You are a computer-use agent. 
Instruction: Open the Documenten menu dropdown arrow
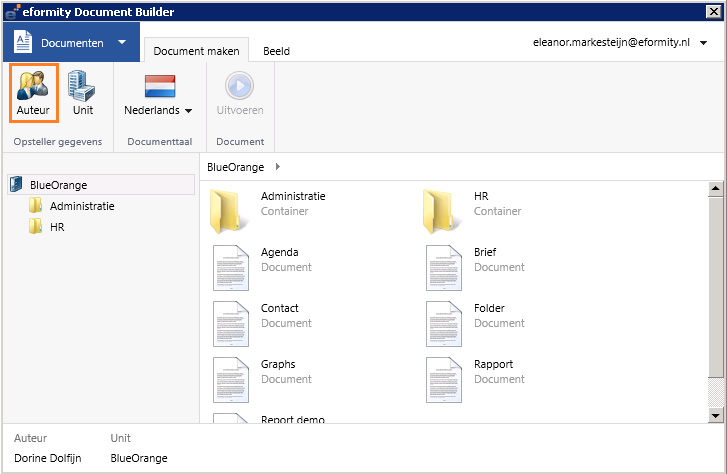pyautogui.click(x=122, y=42)
